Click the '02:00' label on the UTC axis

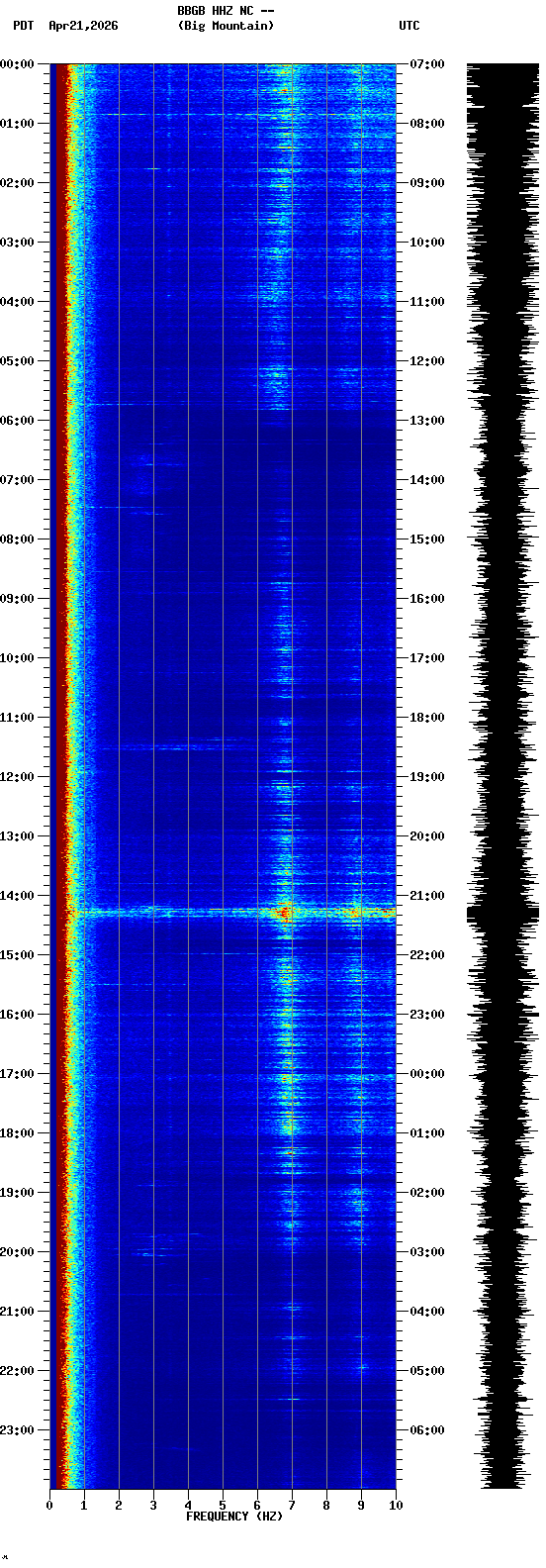(426, 1193)
